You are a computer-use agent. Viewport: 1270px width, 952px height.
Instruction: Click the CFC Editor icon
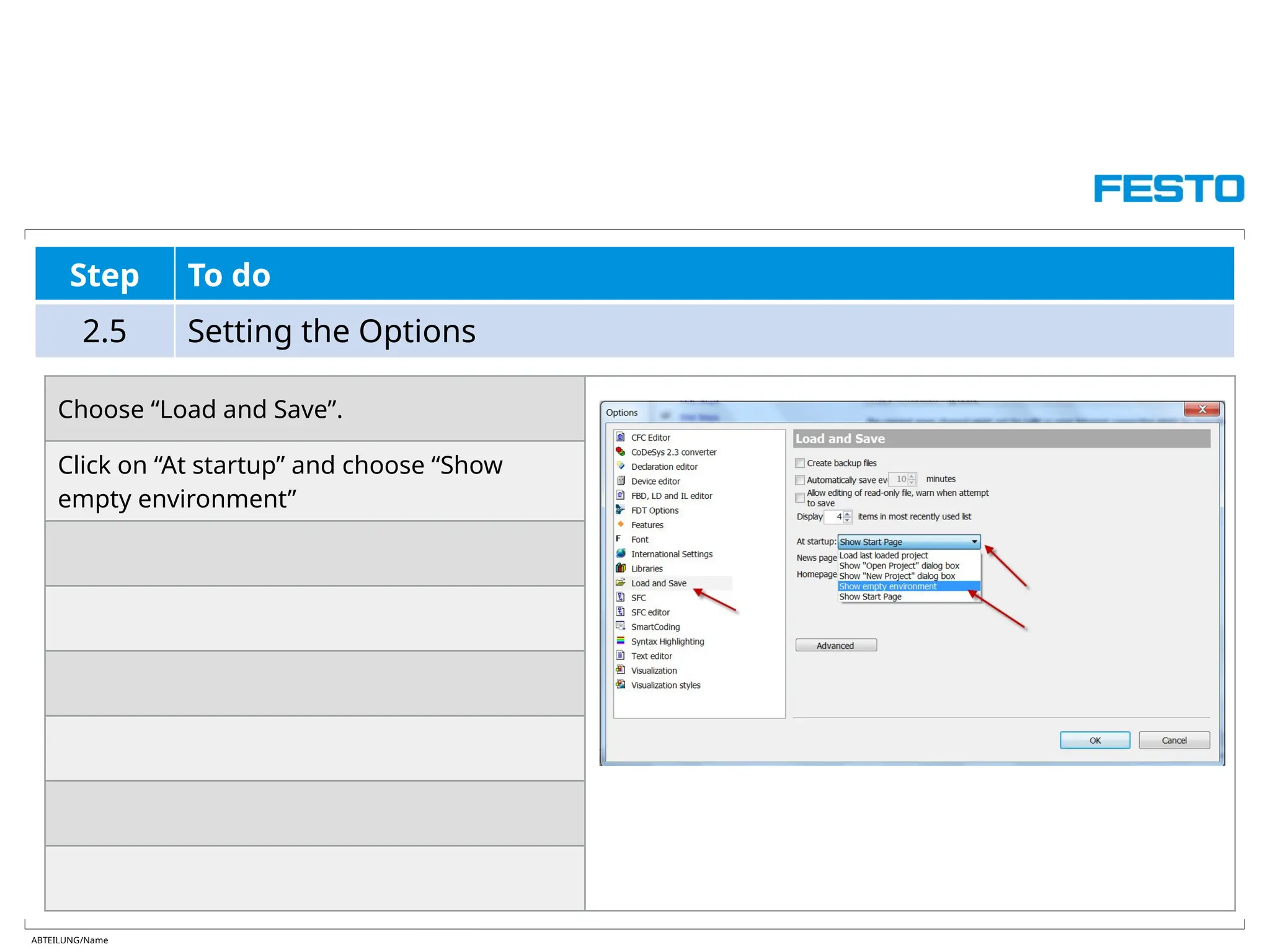pyautogui.click(x=620, y=437)
